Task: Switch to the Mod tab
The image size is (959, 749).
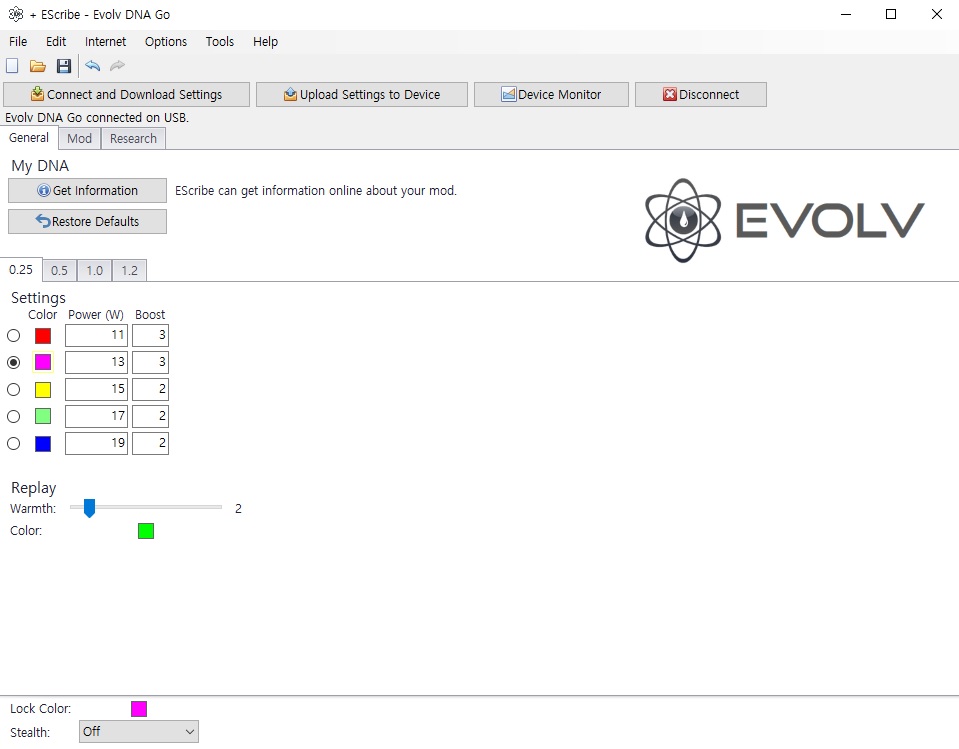Action: tap(80, 139)
